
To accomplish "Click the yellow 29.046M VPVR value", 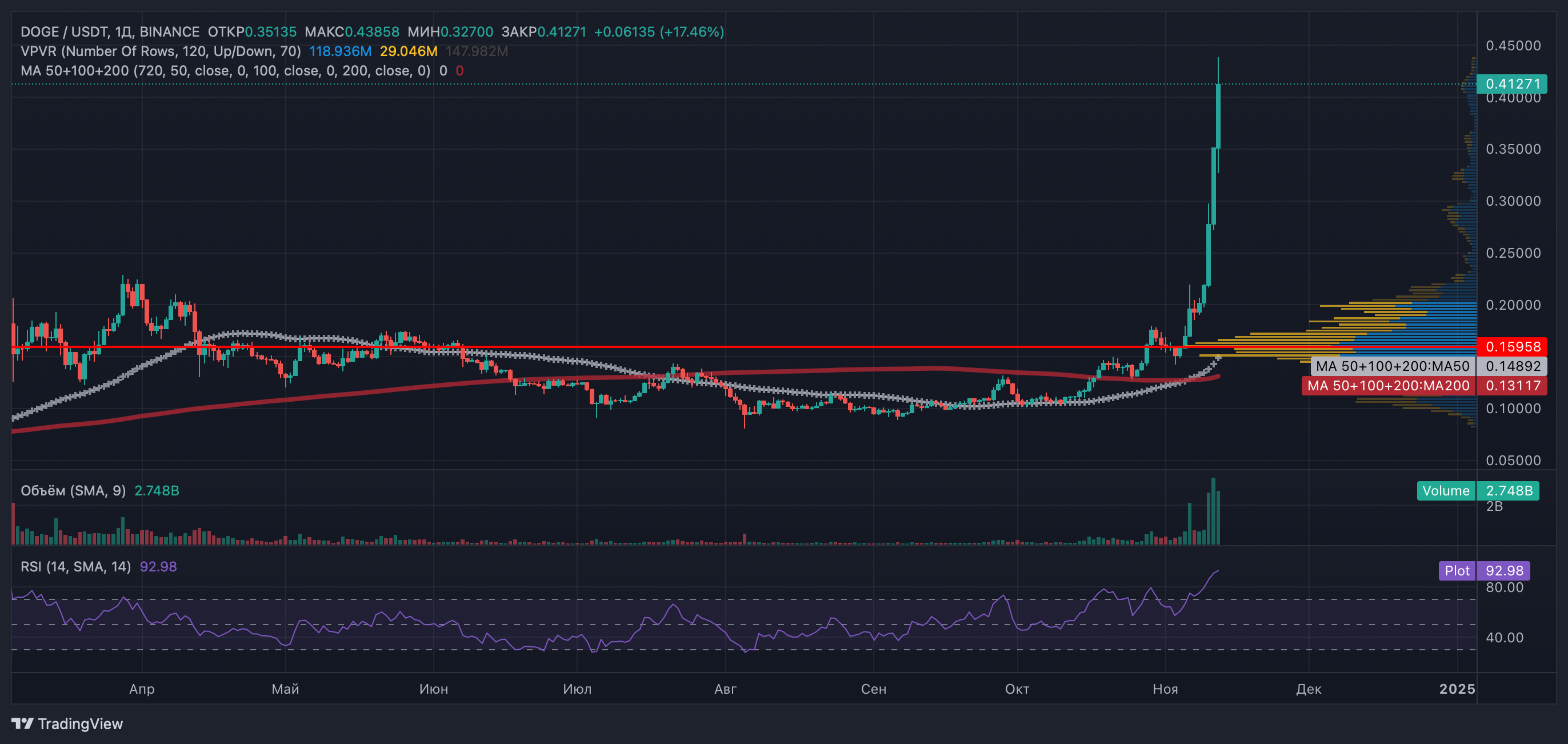I will tap(409, 51).
